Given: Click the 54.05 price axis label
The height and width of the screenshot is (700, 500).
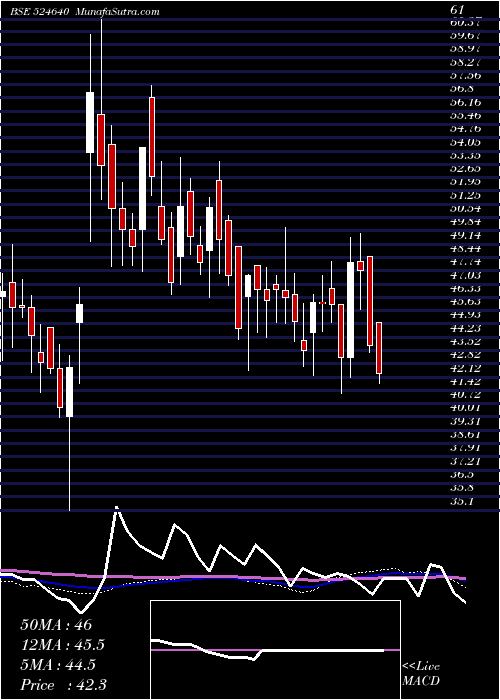Looking at the screenshot, I should coord(466,142).
